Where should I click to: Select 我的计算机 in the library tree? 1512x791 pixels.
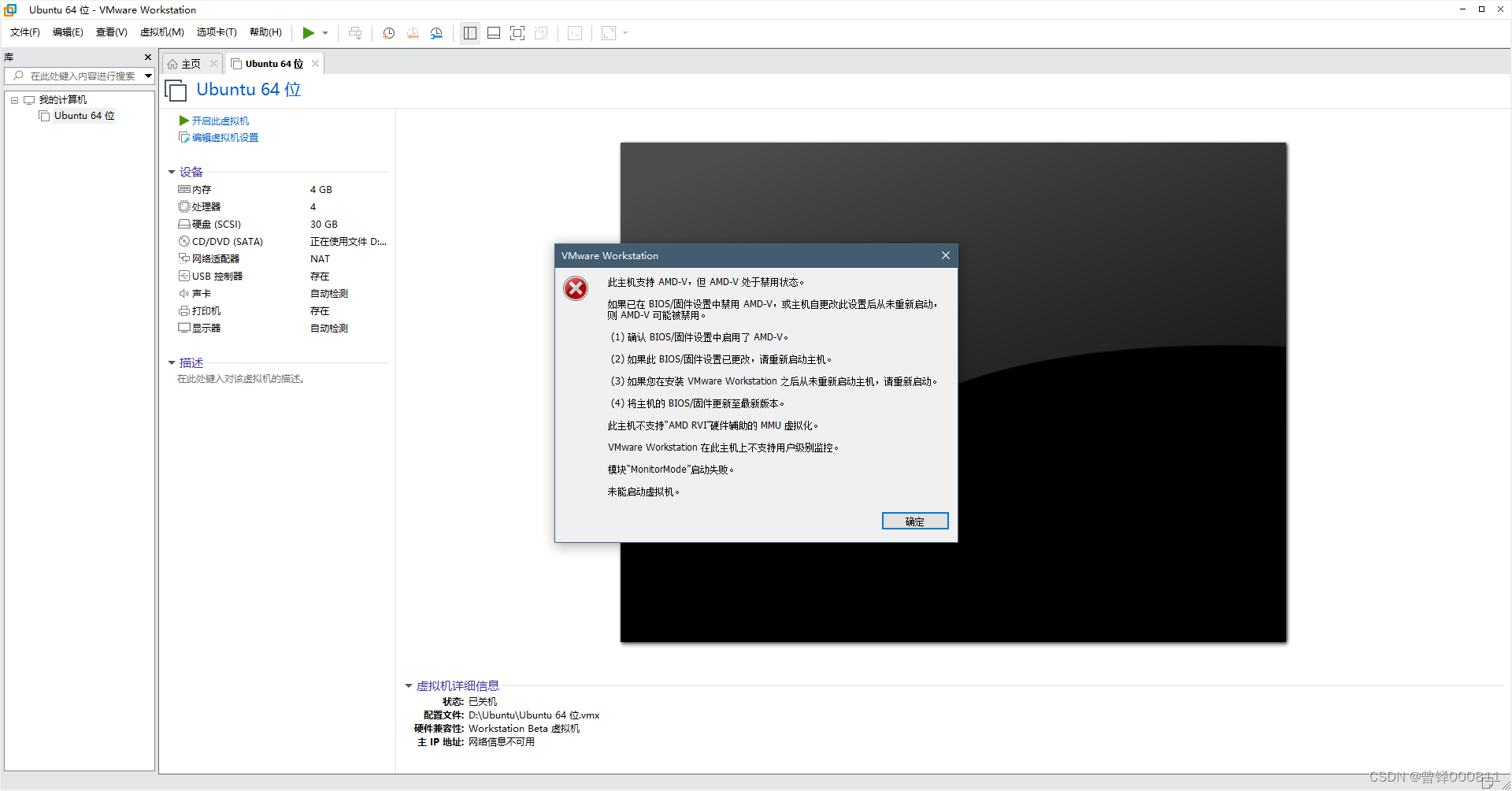tap(62, 100)
